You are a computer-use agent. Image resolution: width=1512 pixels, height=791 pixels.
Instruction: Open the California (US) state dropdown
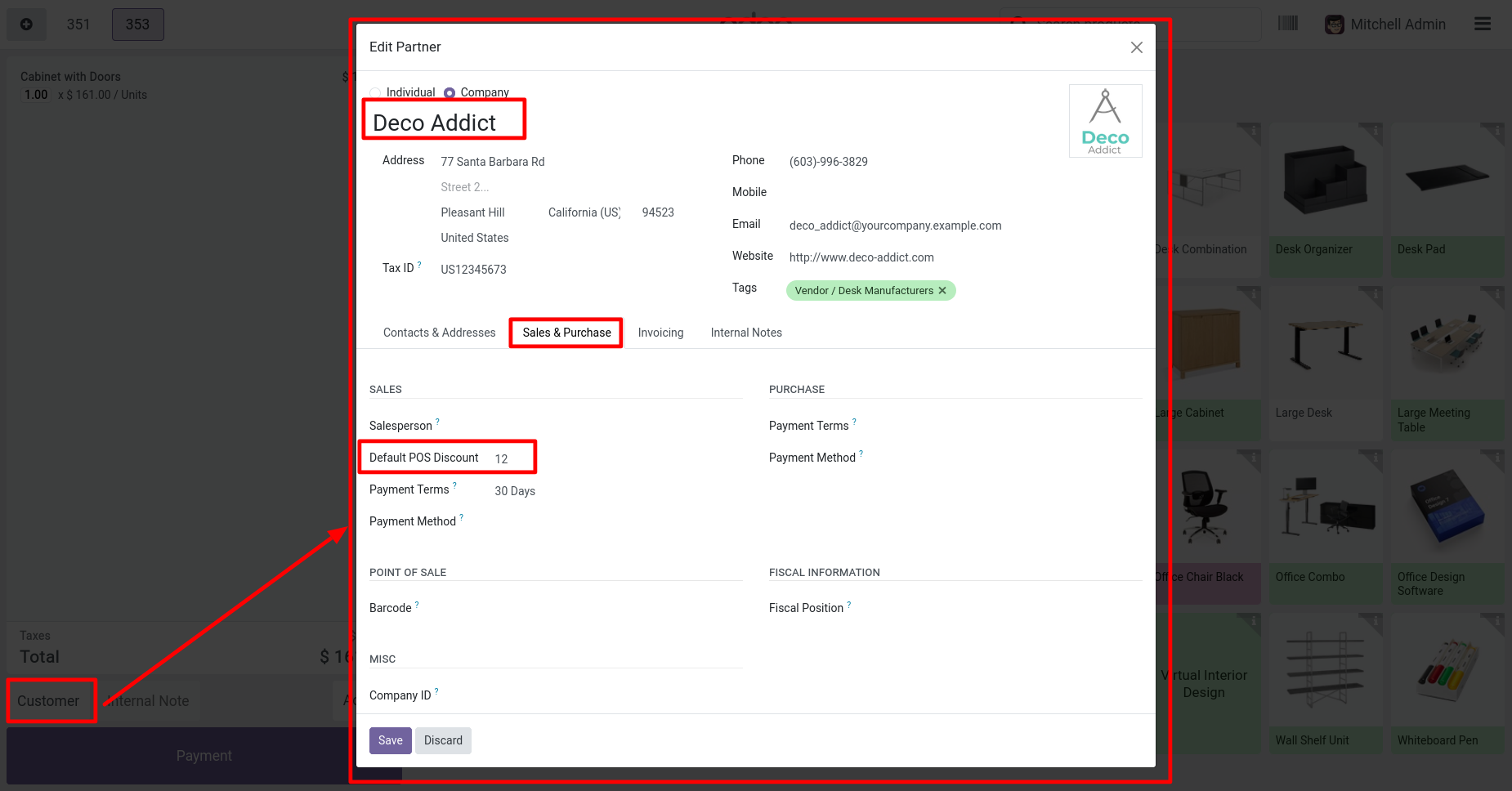click(585, 212)
